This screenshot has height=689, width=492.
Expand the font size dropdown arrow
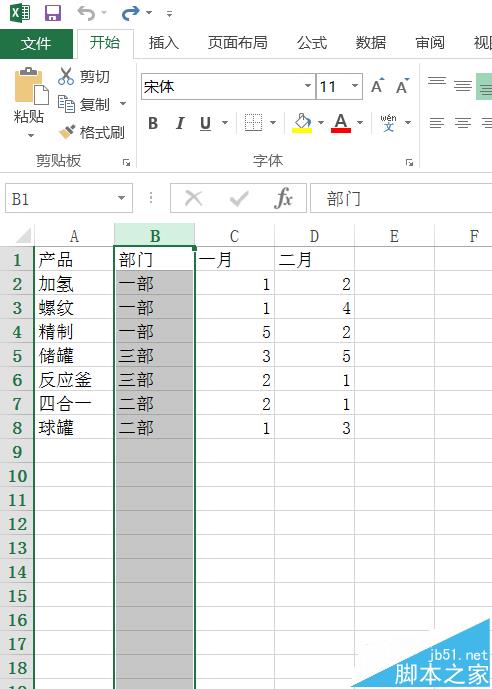click(355, 86)
